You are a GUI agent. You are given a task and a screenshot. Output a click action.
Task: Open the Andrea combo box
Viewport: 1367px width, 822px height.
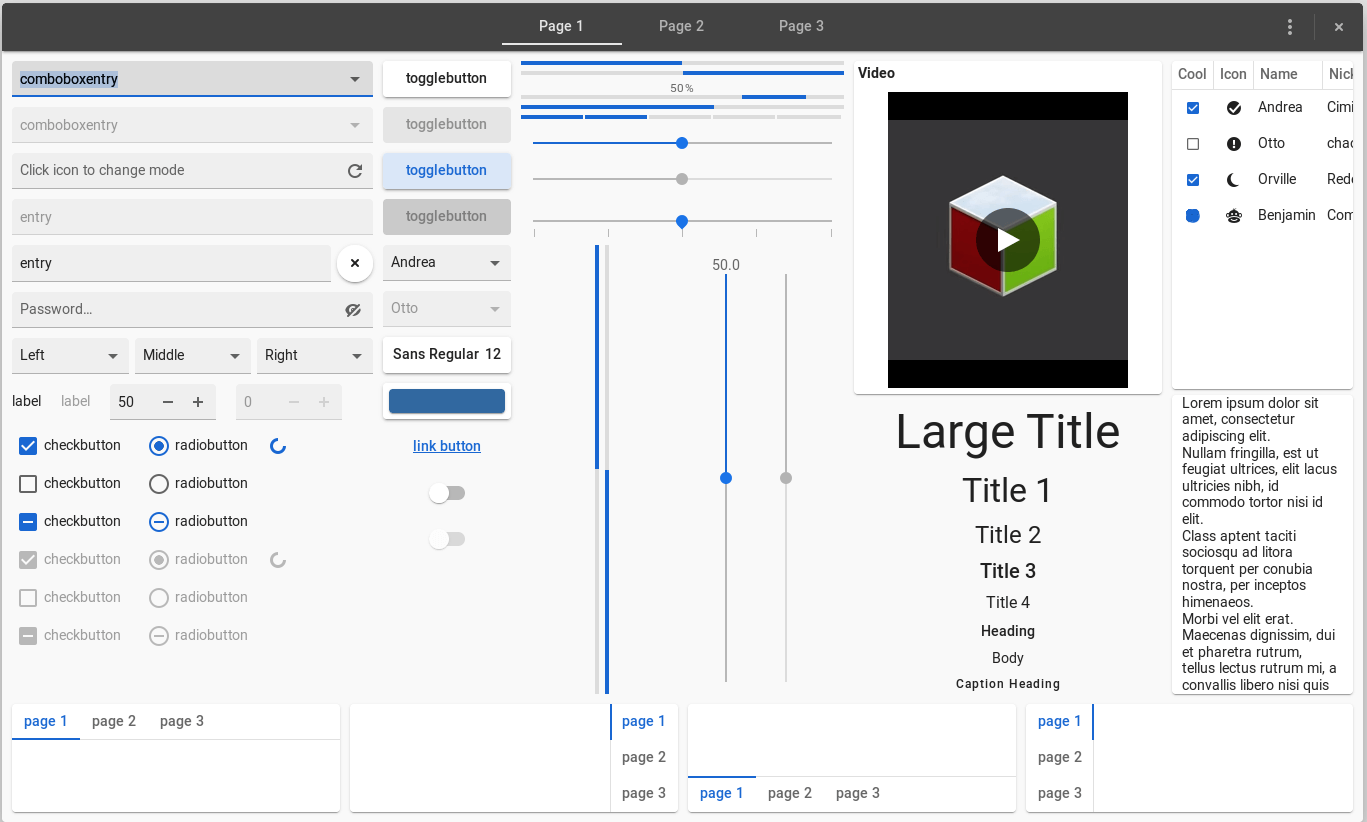pos(446,262)
